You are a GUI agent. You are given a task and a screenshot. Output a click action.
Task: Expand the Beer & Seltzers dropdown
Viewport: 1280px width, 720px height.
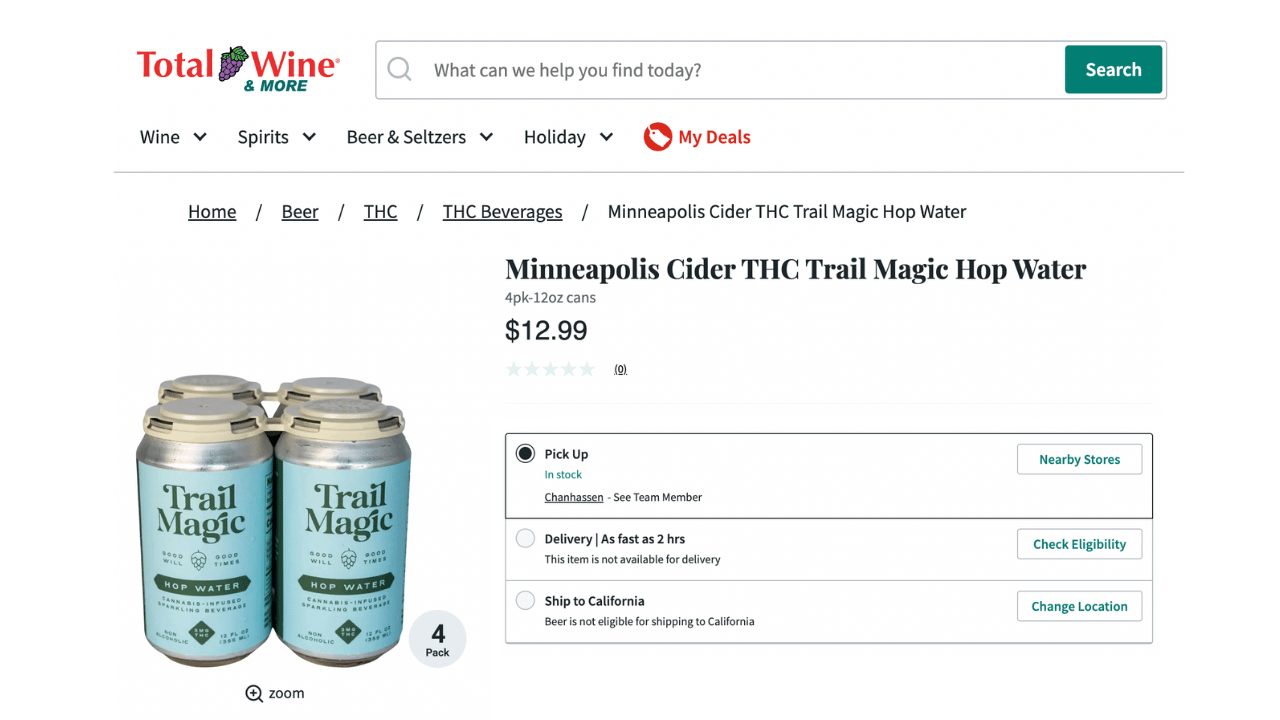(420, 137)
